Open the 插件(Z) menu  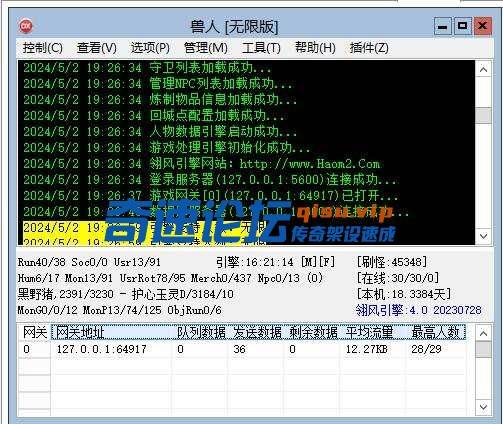tap(369, 48)
